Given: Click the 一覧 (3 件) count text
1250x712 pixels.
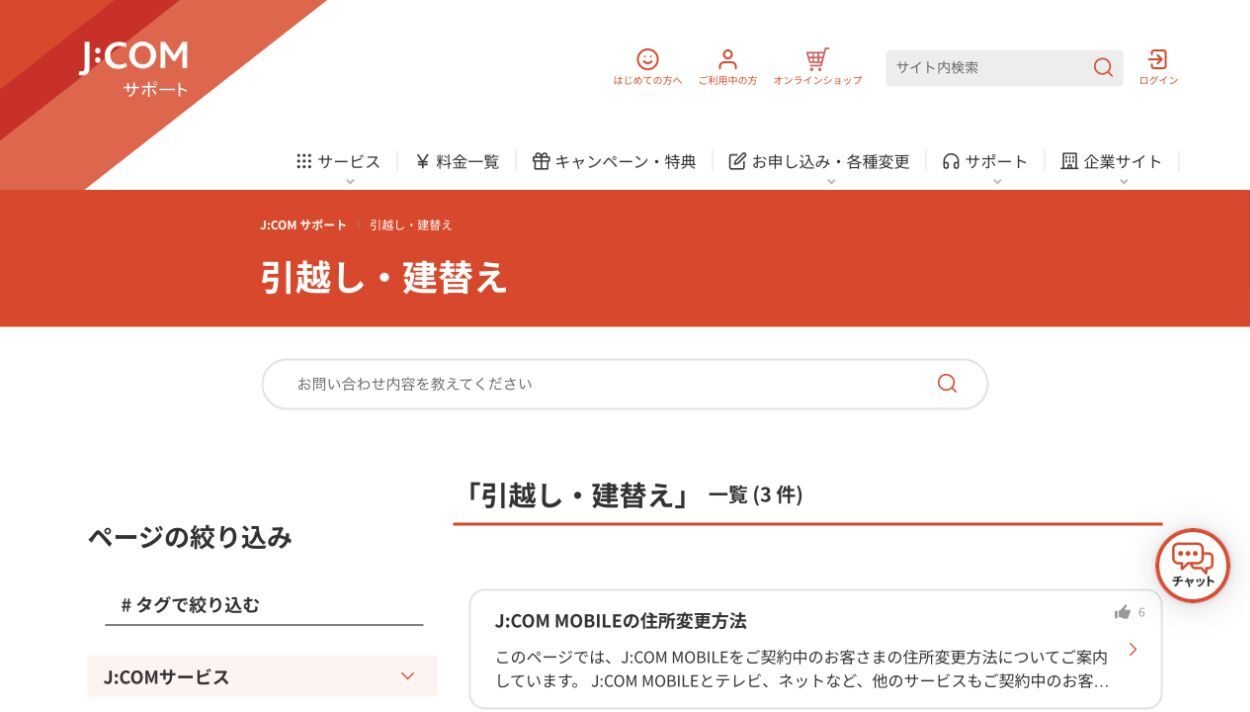Looking at the screenshot, I should pyautogui.click(x=755, y=495).
